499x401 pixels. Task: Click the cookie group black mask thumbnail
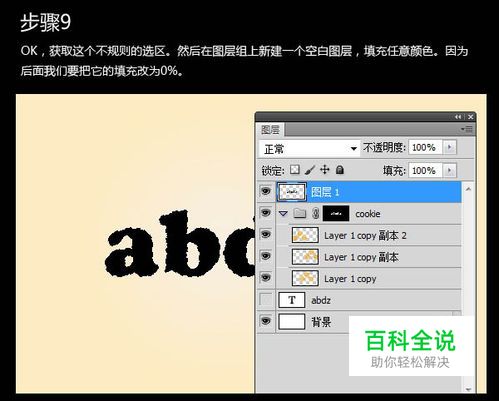336,213
